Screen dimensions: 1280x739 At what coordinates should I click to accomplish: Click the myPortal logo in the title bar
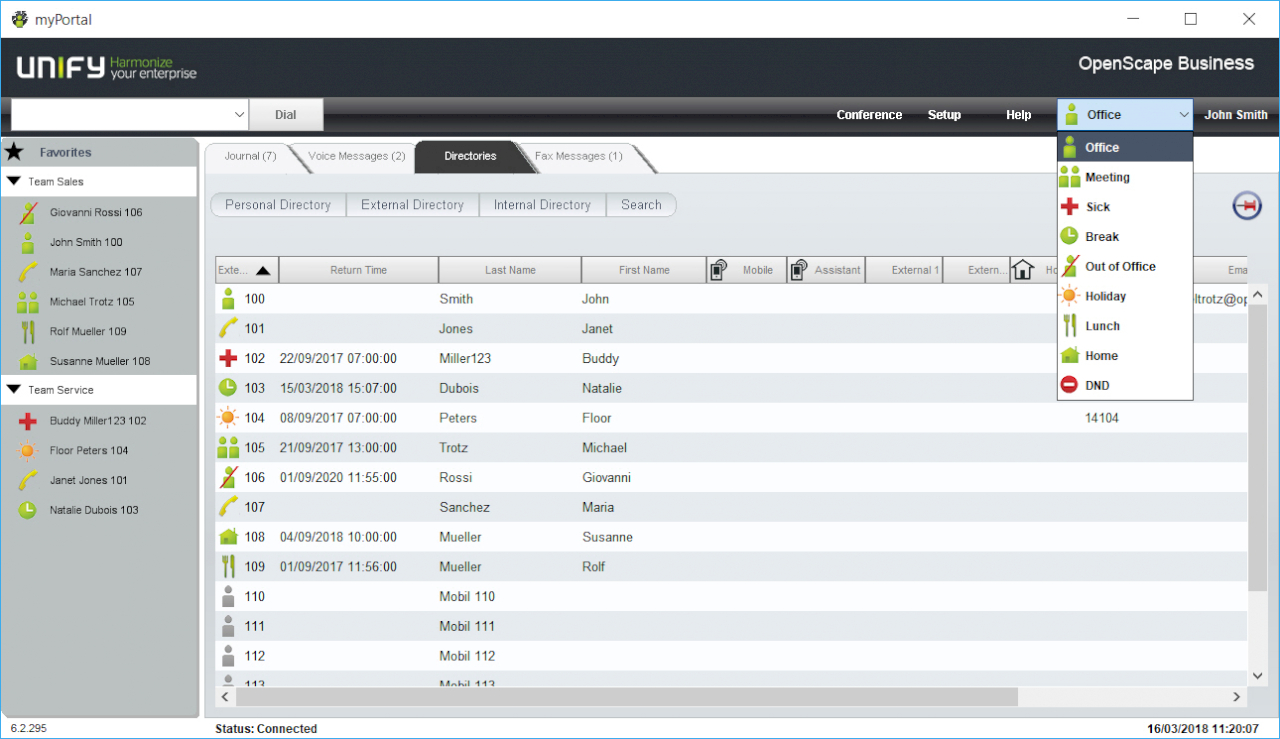pos(20,18)
